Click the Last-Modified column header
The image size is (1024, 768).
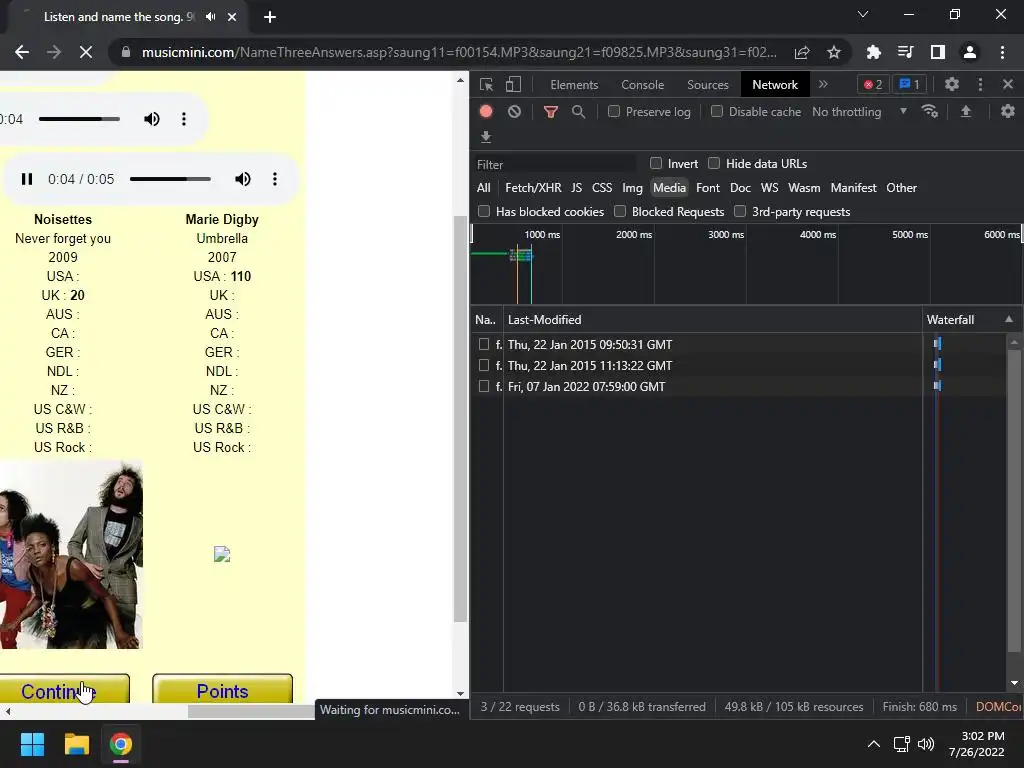click(x=712, y=319)
